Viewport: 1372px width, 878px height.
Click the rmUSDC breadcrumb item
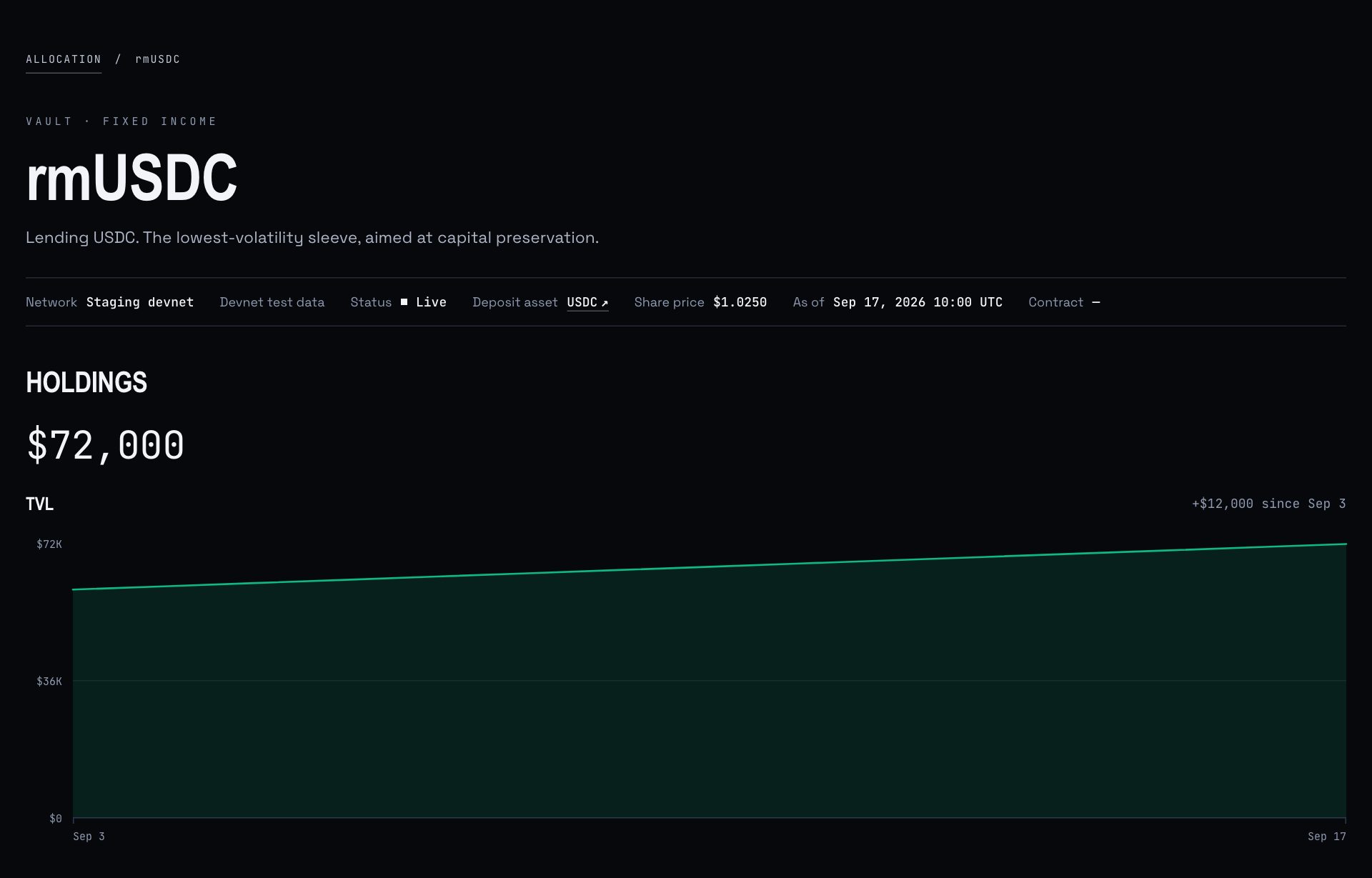[158, 59]
